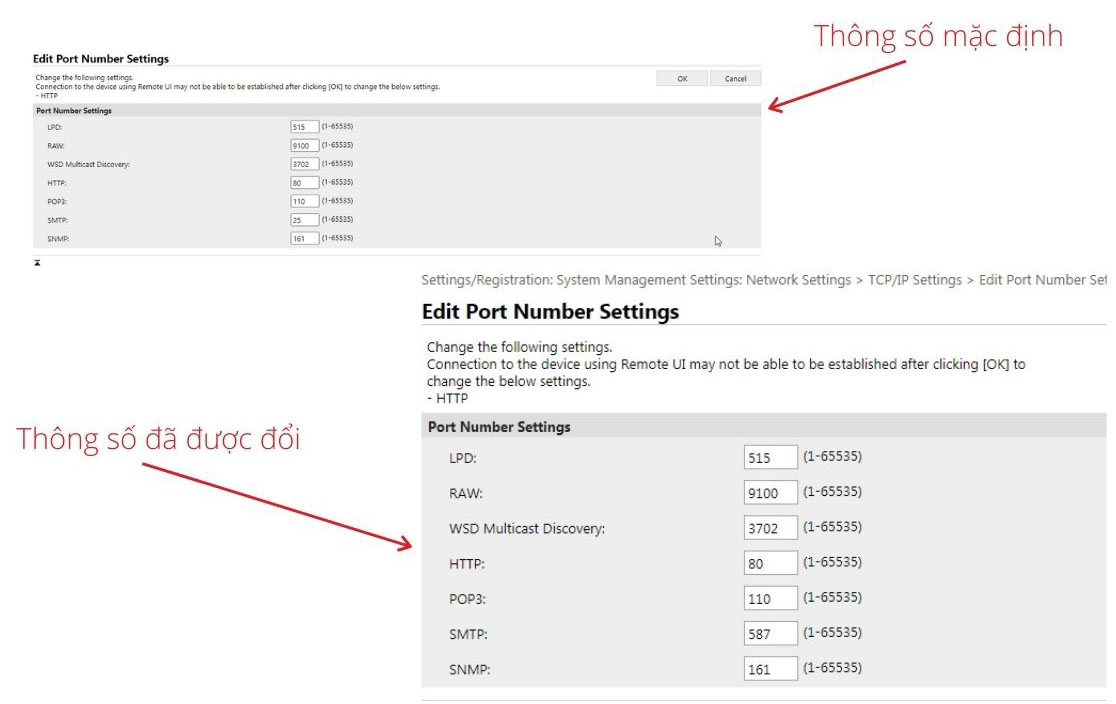This screenshot has width=1116, height=704.
Task: Click the Cancel button
Action: (735, 79)
